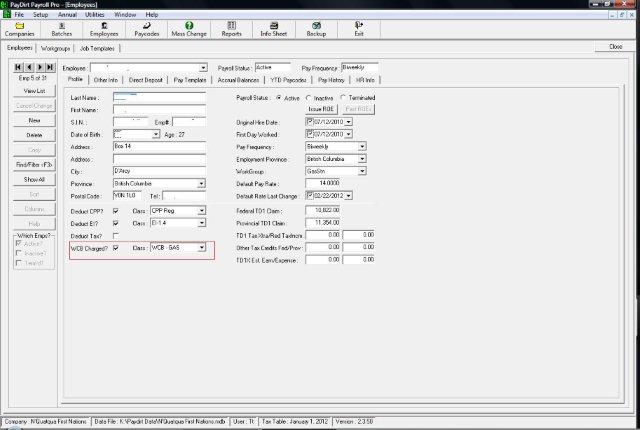This screenshot has width=640, height=430.
Task: Click the Batches toolbar icon
Action: (63, 29)
